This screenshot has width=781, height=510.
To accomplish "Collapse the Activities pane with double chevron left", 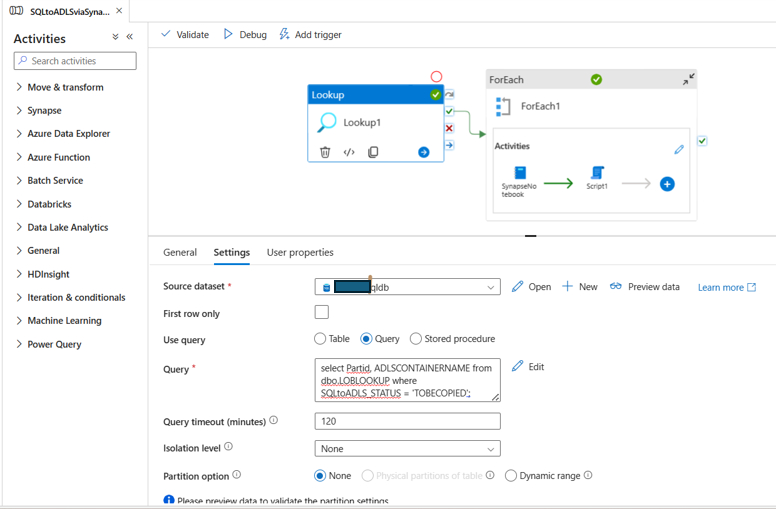I will tap(130, 37).
